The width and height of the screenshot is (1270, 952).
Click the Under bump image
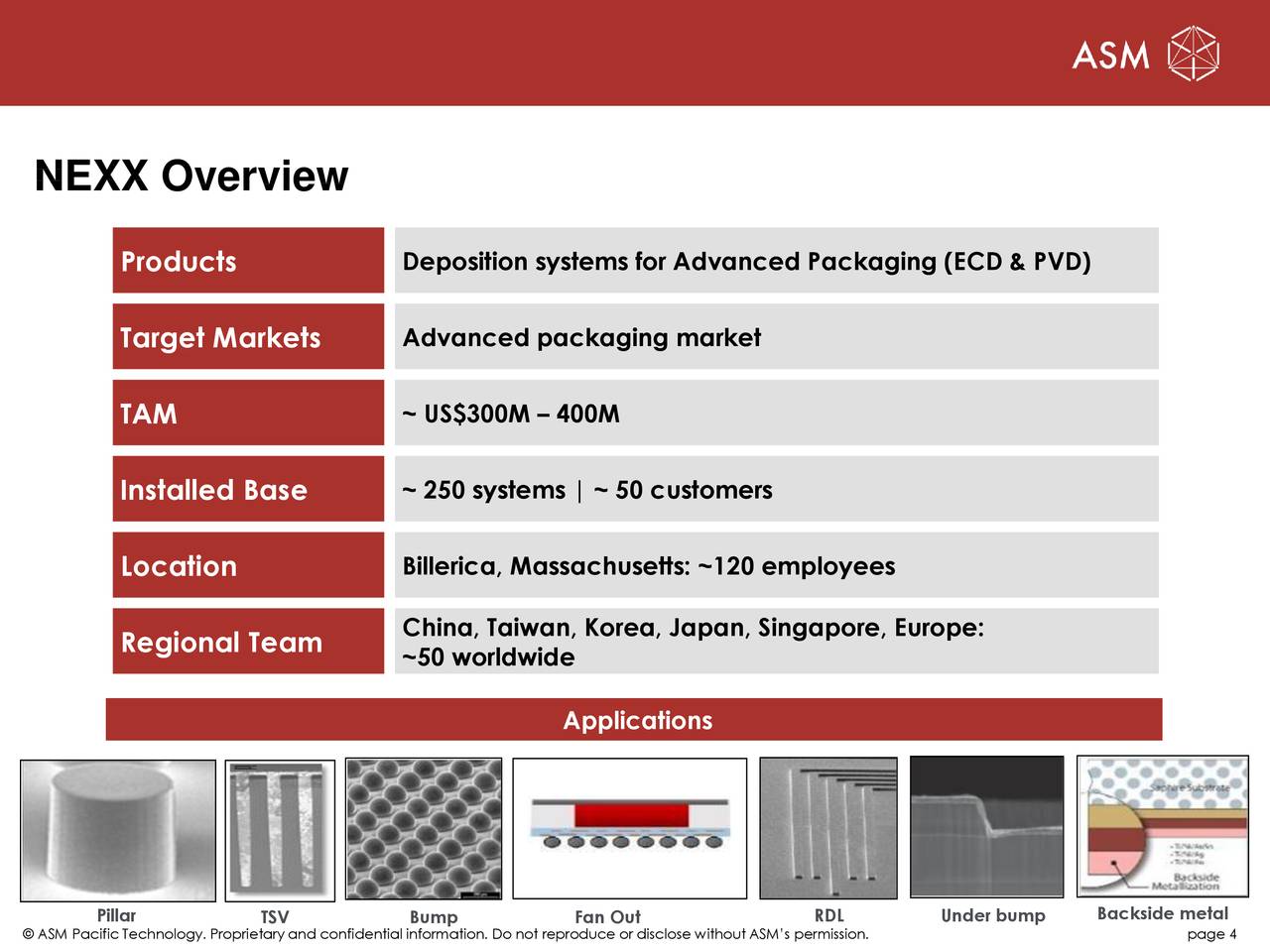tap(988, 828)
